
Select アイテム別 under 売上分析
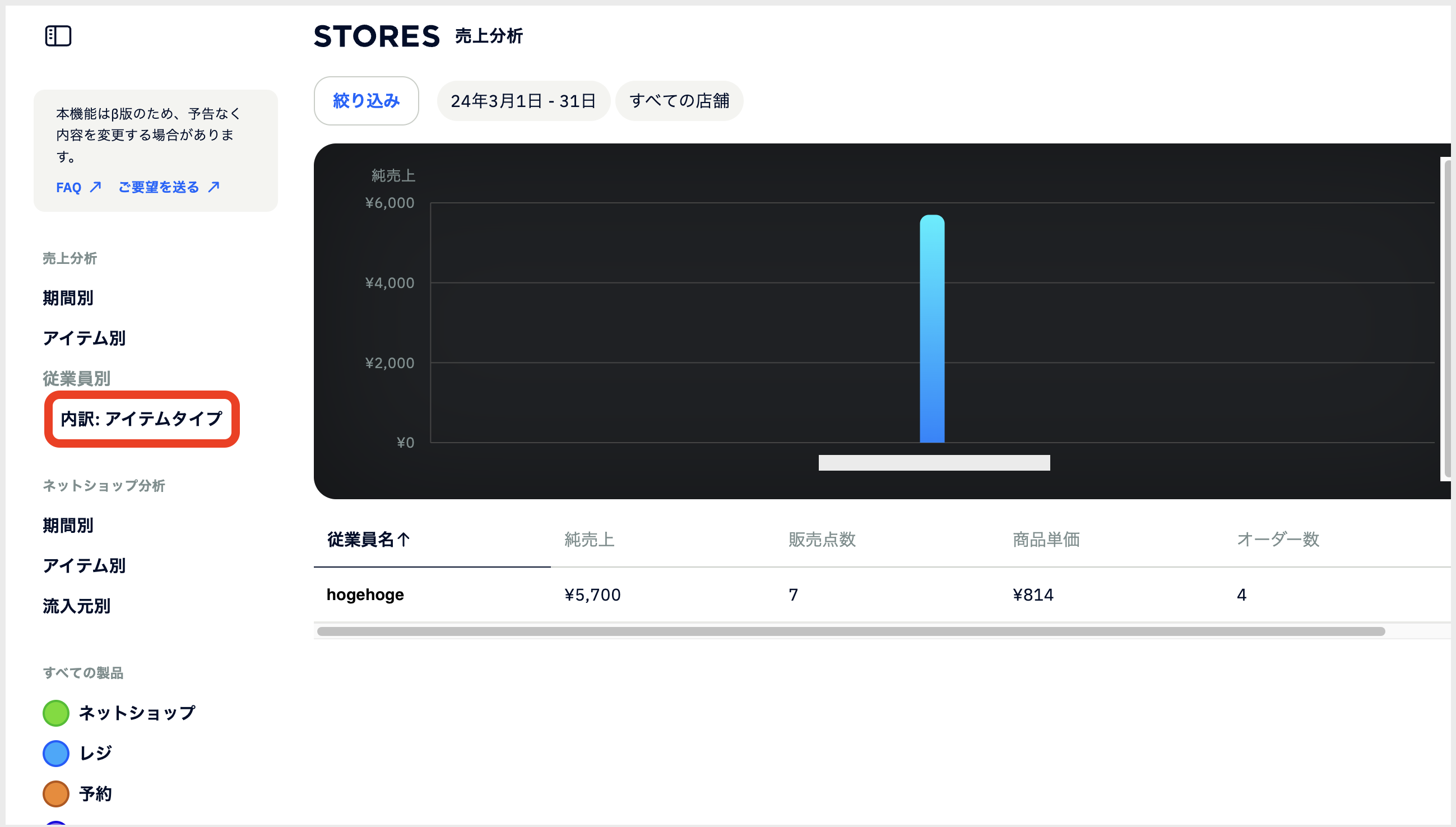(x=84, y=338)
